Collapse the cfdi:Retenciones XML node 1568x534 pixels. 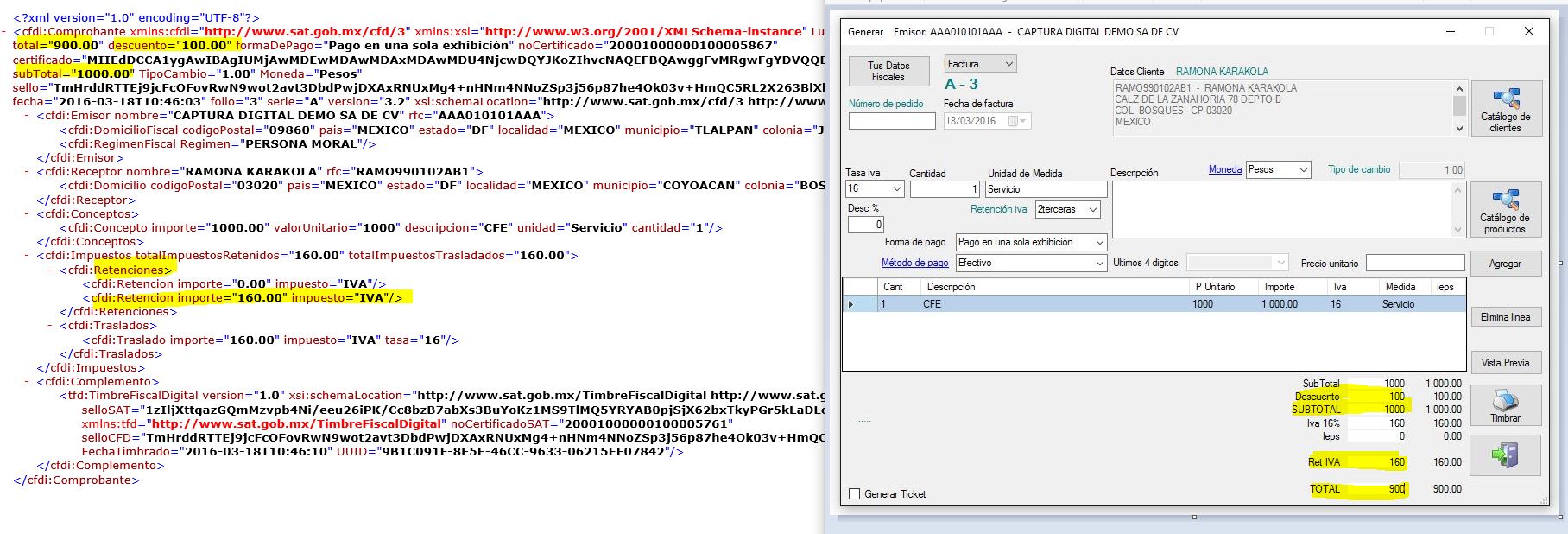[51, 270]
